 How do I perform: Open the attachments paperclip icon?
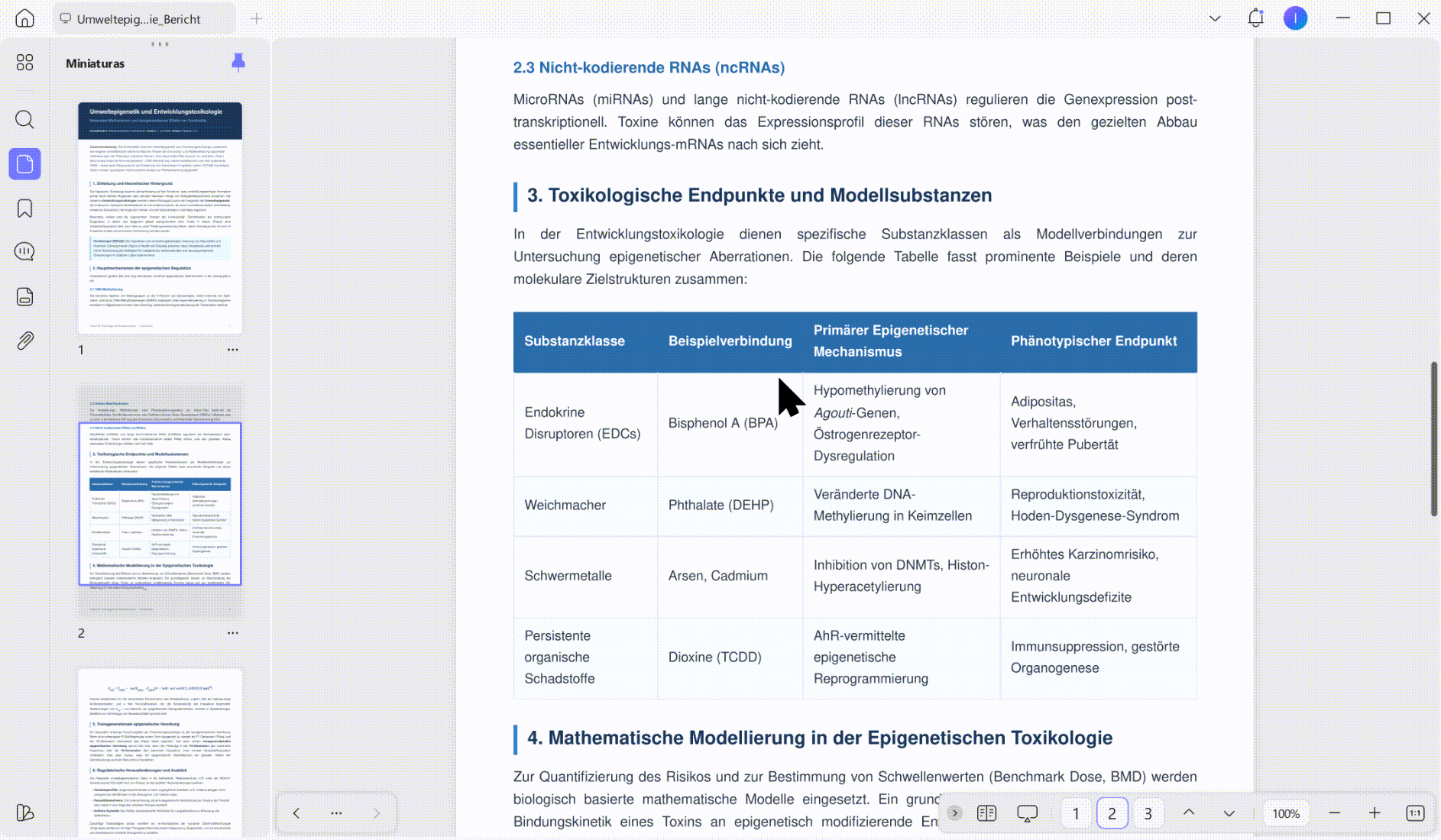25,341
